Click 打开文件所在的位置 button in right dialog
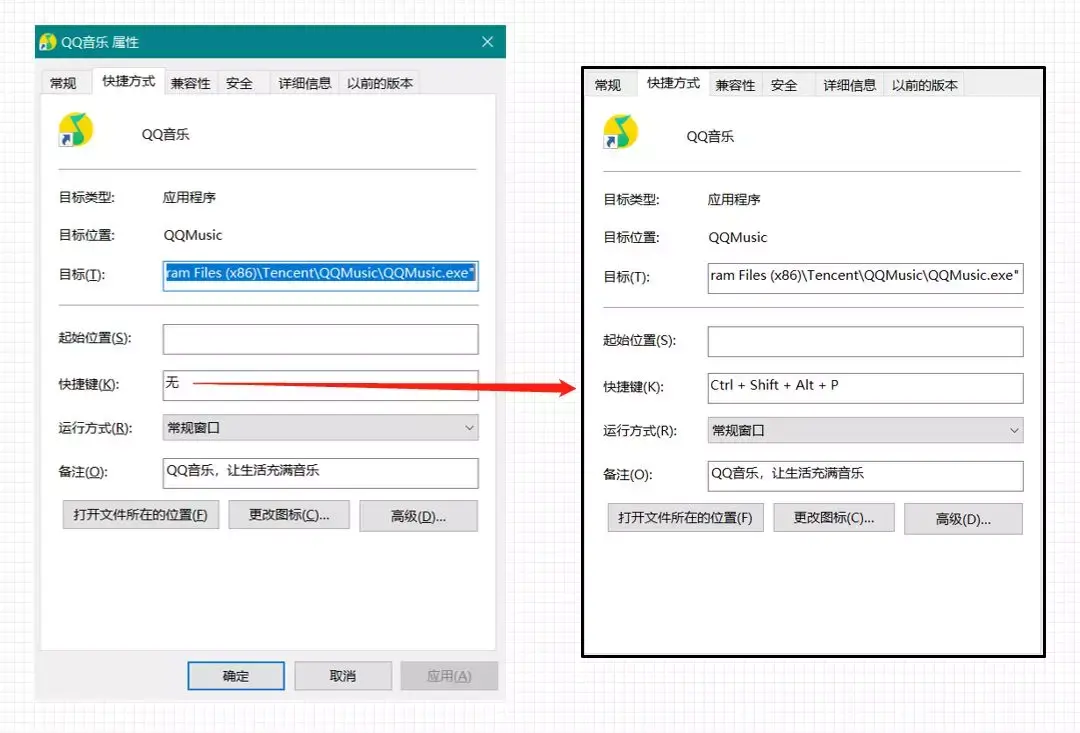Screen dimensions: 1080x733 pos(685,518)
